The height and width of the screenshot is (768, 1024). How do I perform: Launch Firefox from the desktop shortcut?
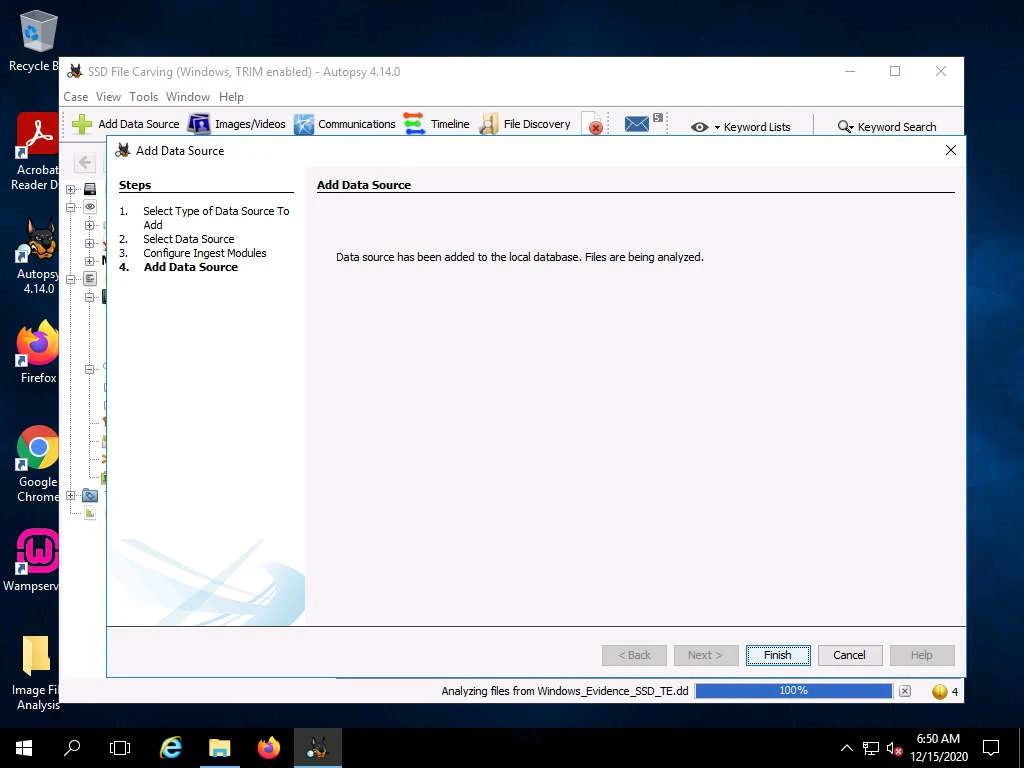click(x=37, y=351)
